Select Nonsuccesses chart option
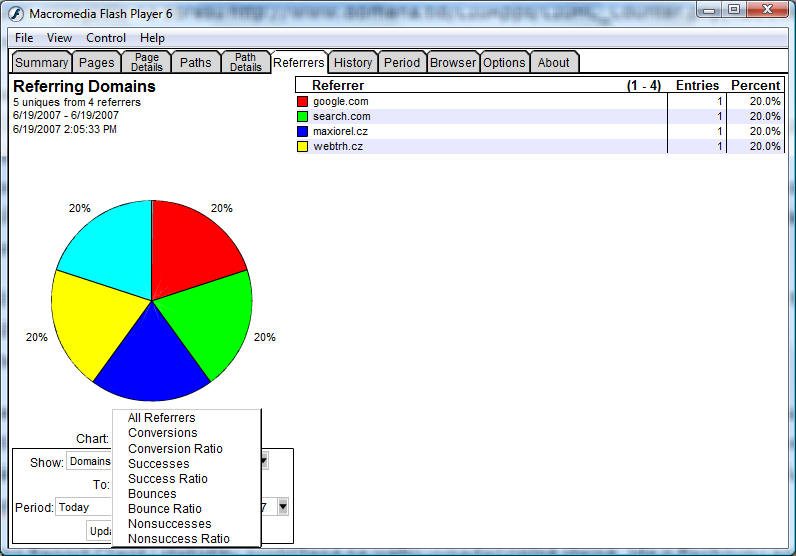The image size is (796, 556). click(x=170, y=524)
